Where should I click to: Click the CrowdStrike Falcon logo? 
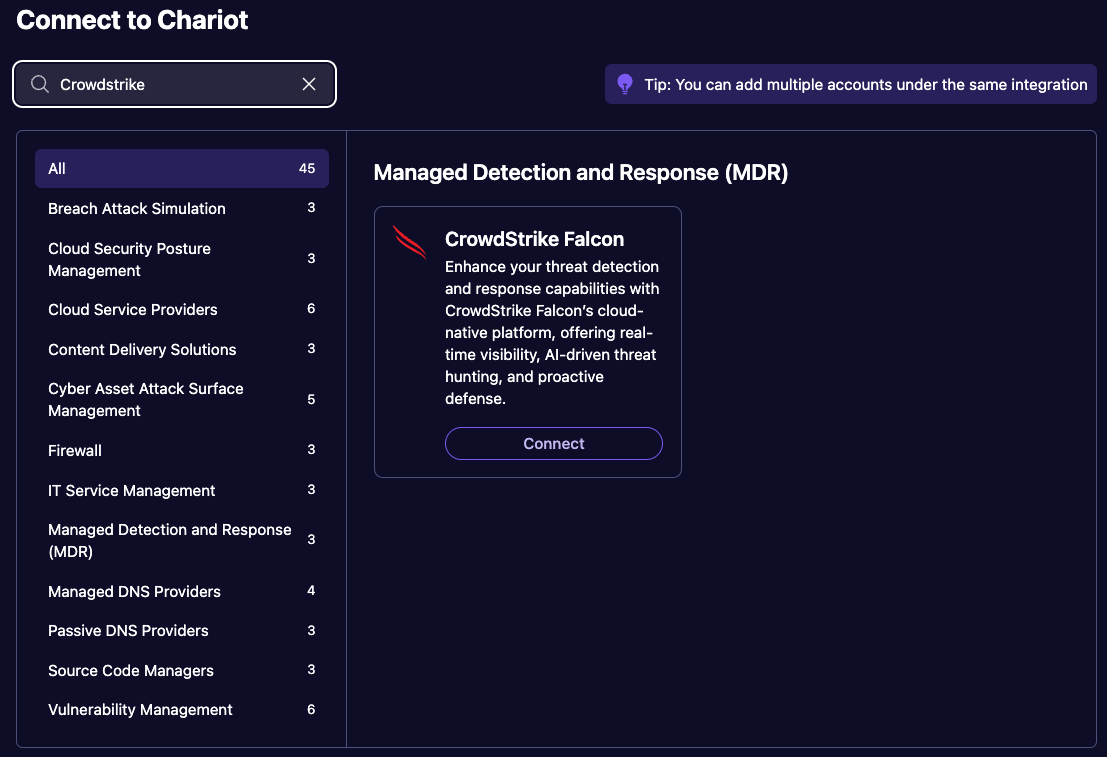(x=409, y=242)
